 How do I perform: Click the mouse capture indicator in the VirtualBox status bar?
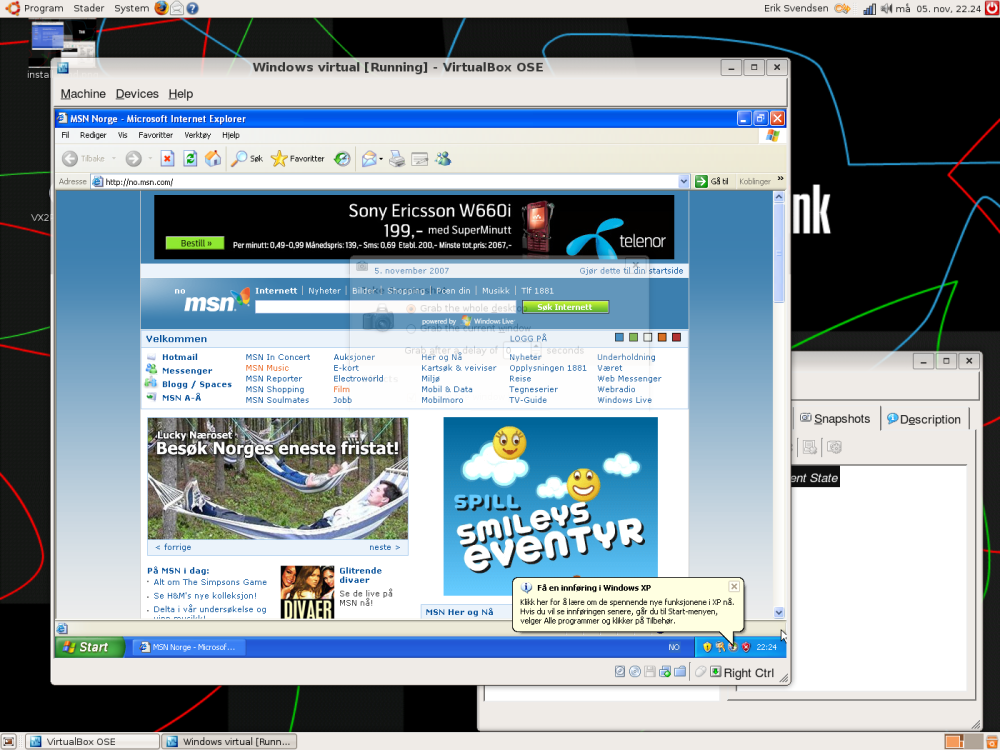tap(700, 672)
